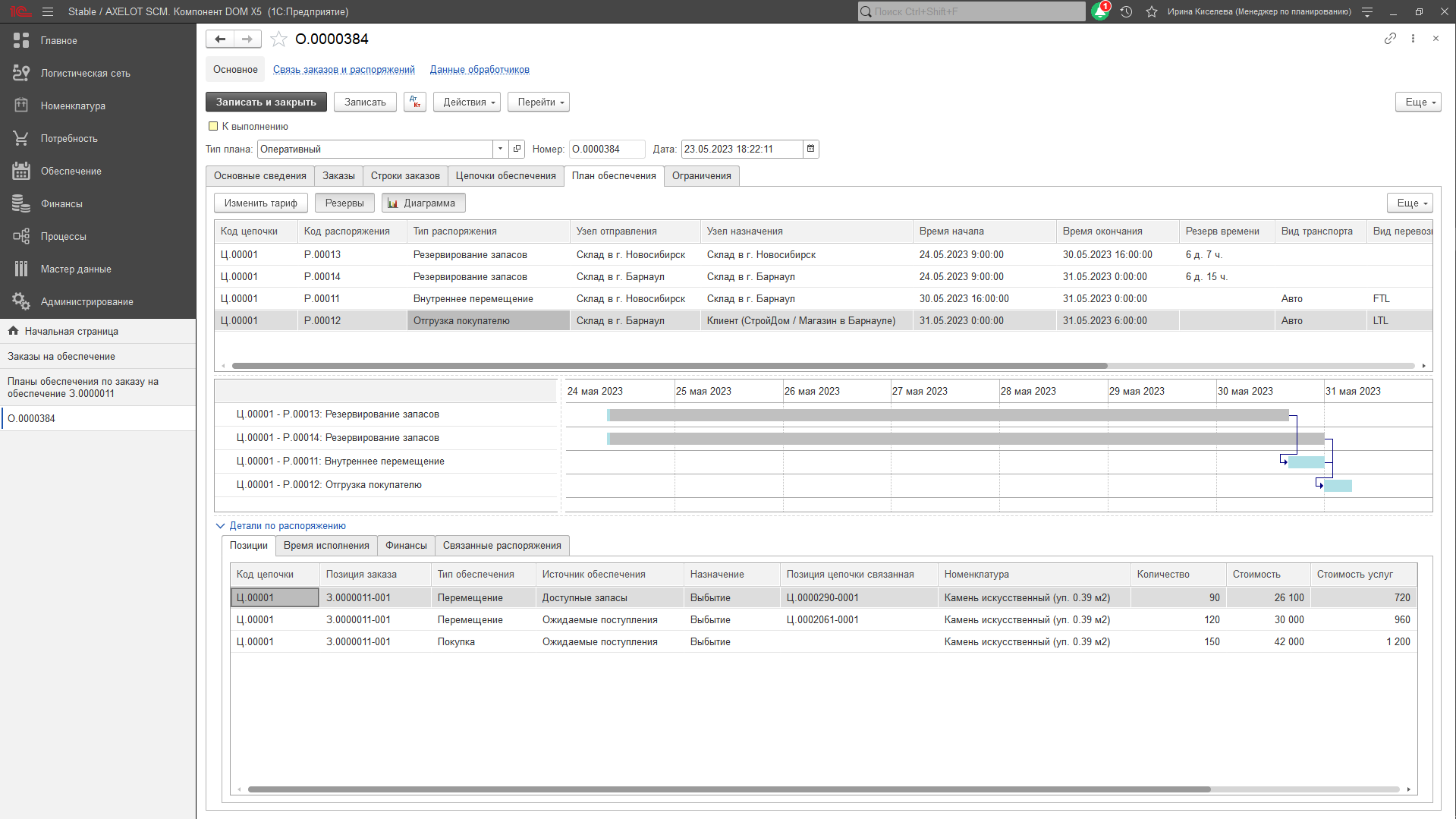Switch to Заказы tab
The image size is (1456, 819).
click(x=338, y=175)
